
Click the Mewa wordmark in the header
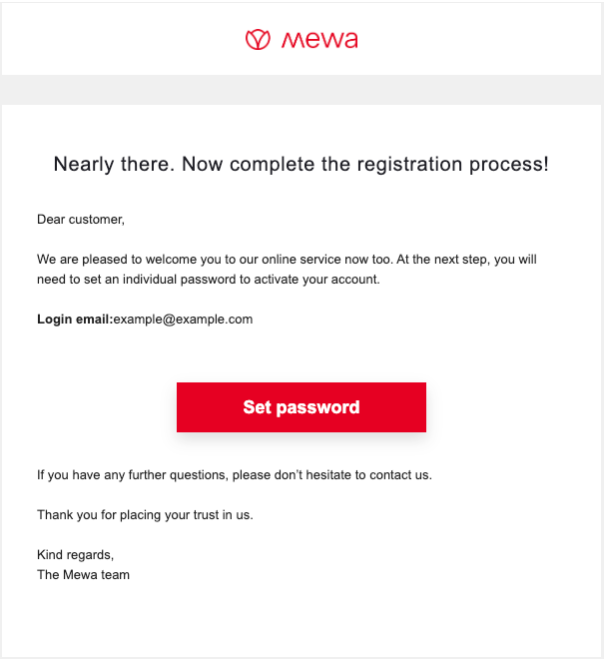[319, 40]
